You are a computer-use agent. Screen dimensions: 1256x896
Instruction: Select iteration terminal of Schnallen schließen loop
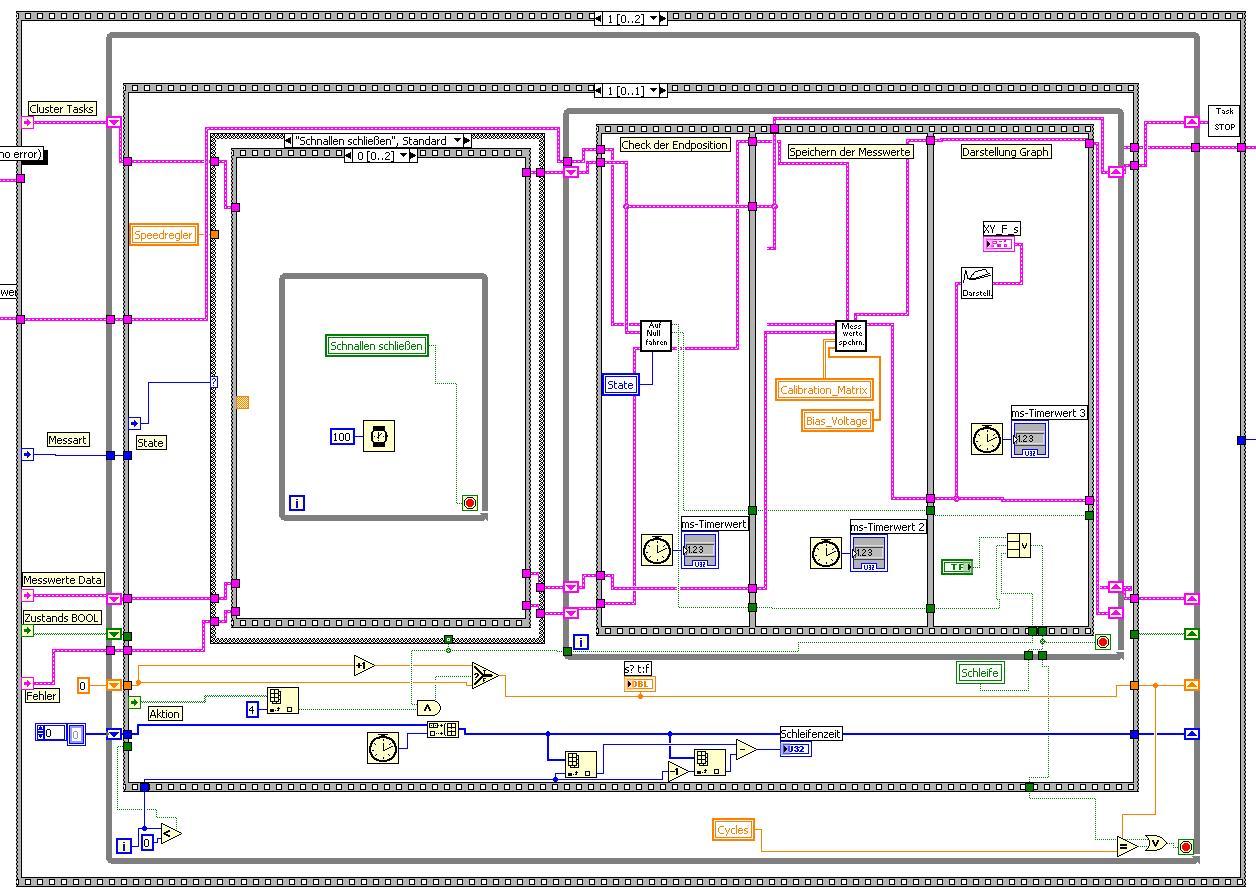(296, 503)
